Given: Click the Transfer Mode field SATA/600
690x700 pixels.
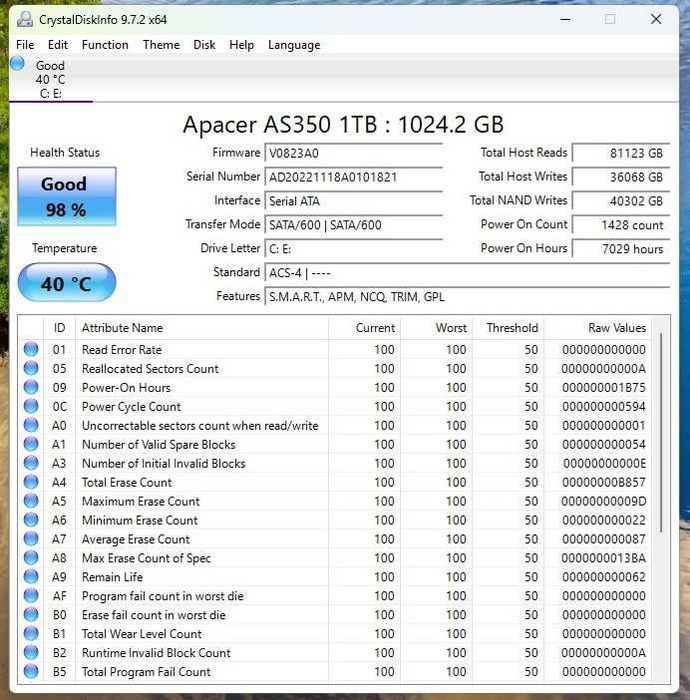Looking at the screenshot, I should [353, 225].
